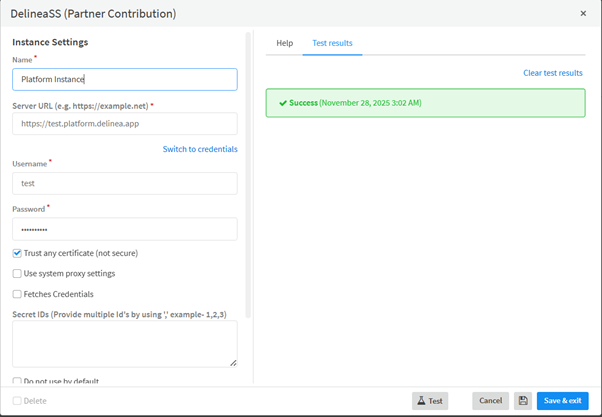Tick the Do not use by default checkbox
Viewport: 602px width, 417px height.
pos(17,381)
